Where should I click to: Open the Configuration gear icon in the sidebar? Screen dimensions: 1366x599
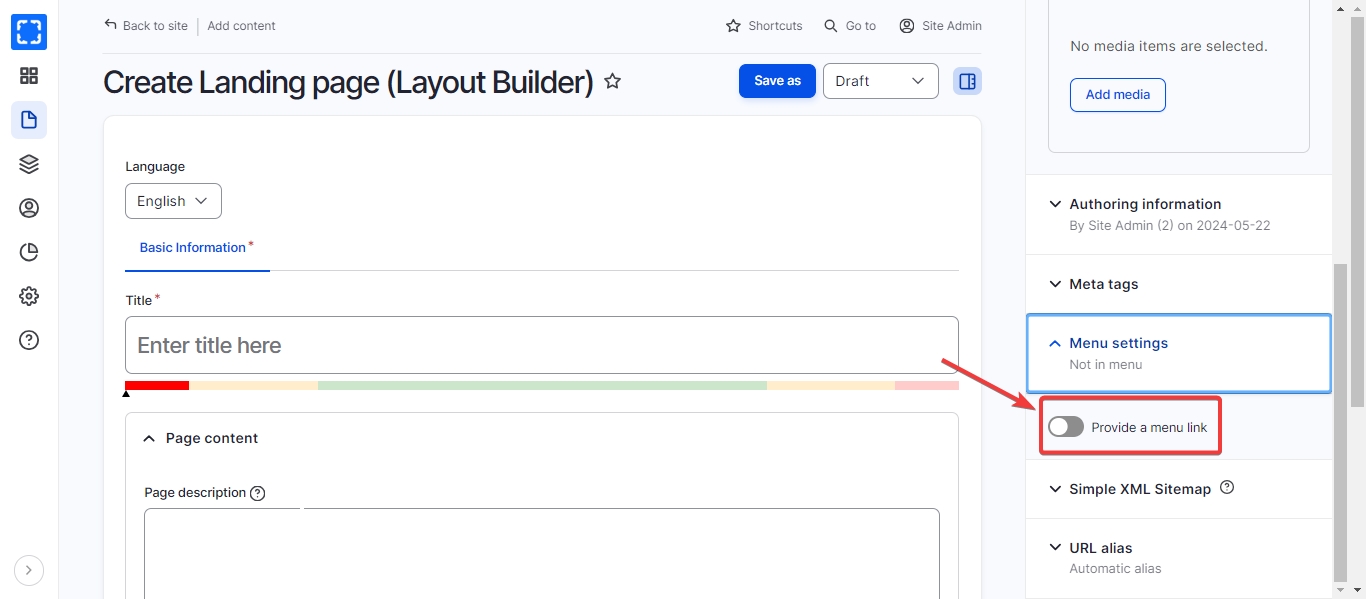pyautogui.click(x=29, y=296)
